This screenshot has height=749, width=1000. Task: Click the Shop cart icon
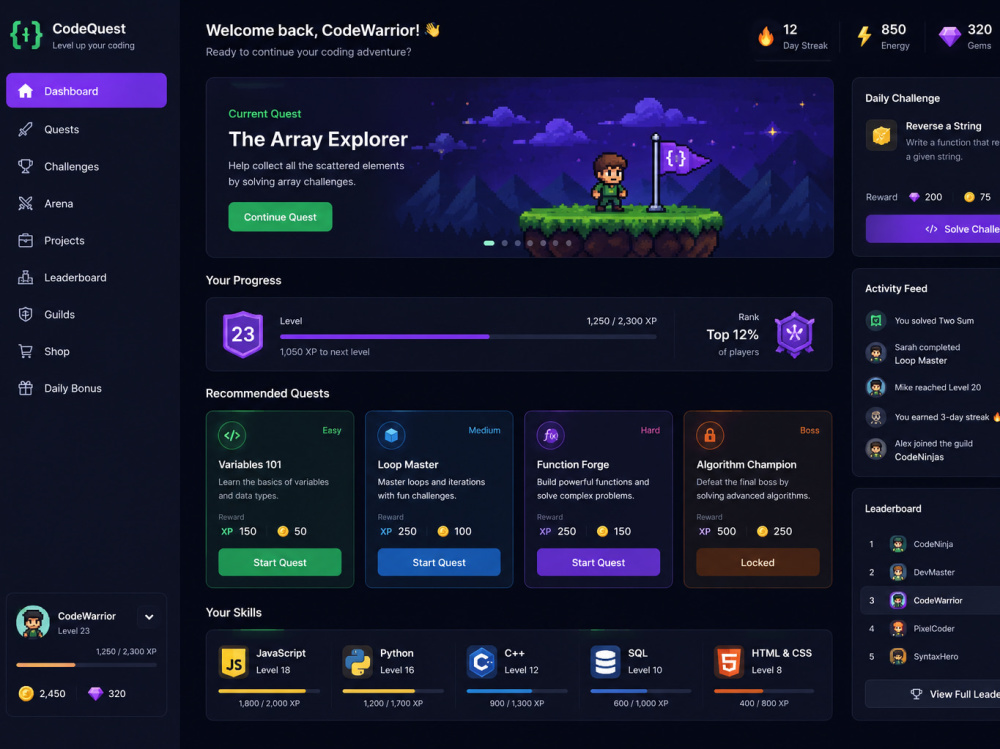point(26,352)
